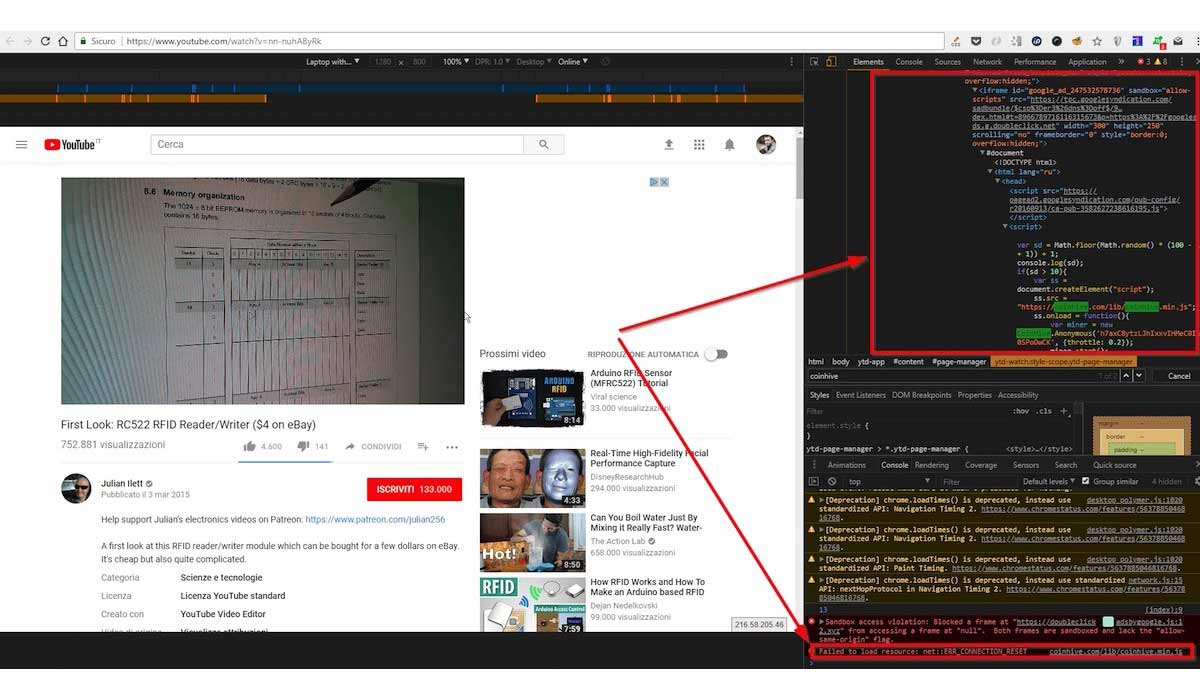Go back with the browser back arrow
1200x700 pixels.
pos(11,41)
